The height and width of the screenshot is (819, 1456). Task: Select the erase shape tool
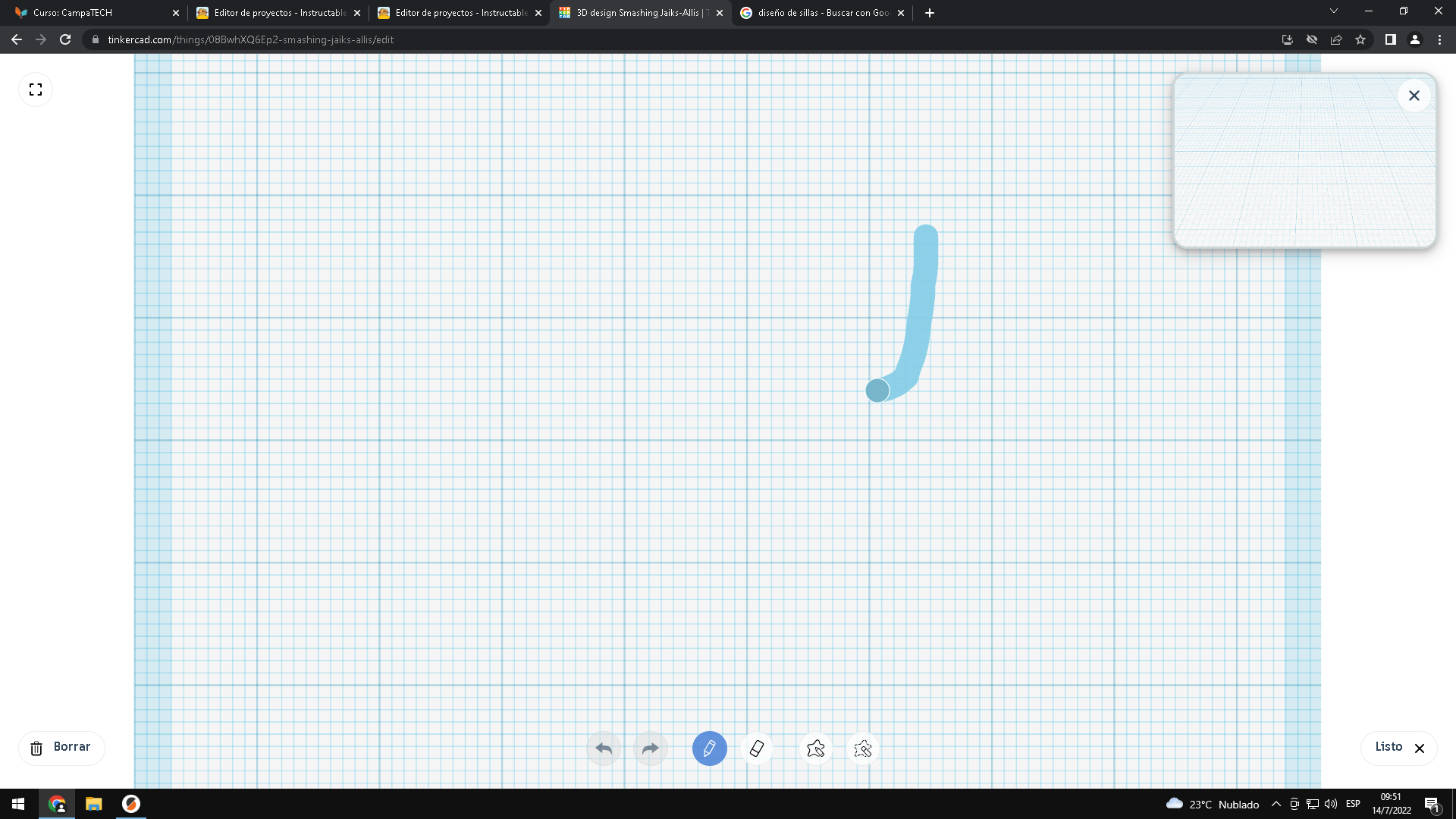[863, 748]
